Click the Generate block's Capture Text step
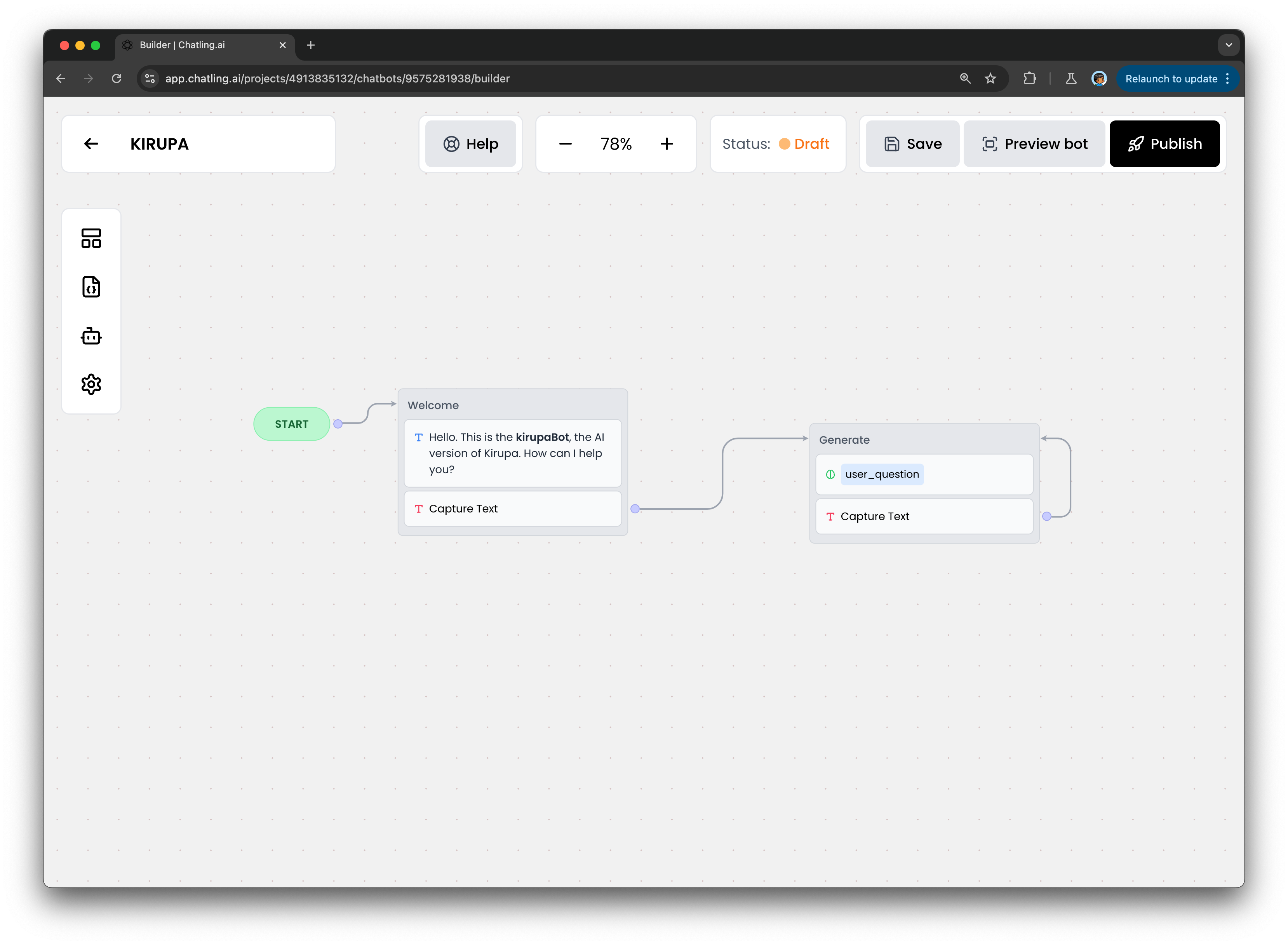The image size is (1288, 945). [x=924, y=516]
